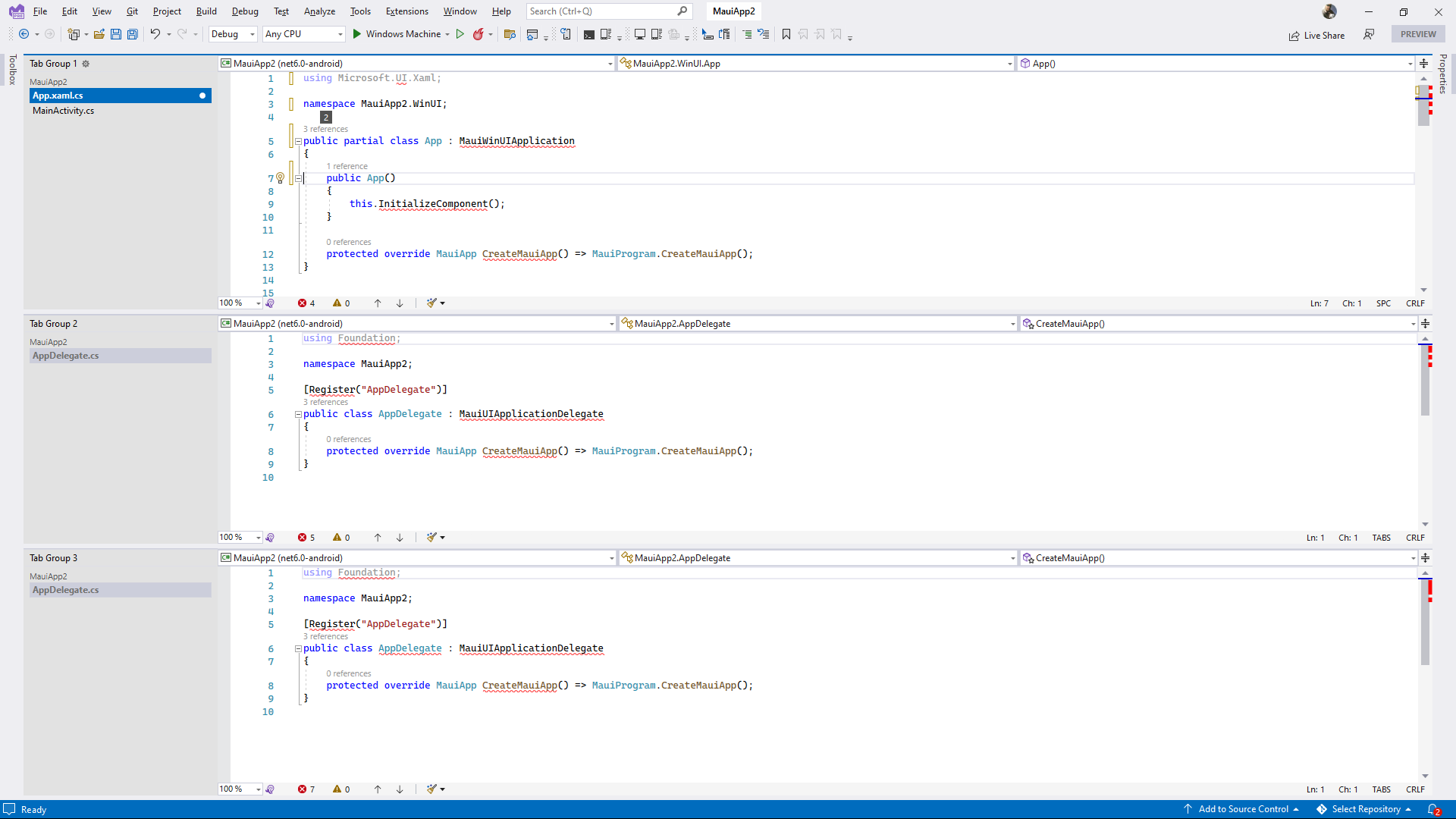Image resolution: width=1456 pixels, height=819 pixels.
Task: Start Live Share session
Action: (1317, 35)
